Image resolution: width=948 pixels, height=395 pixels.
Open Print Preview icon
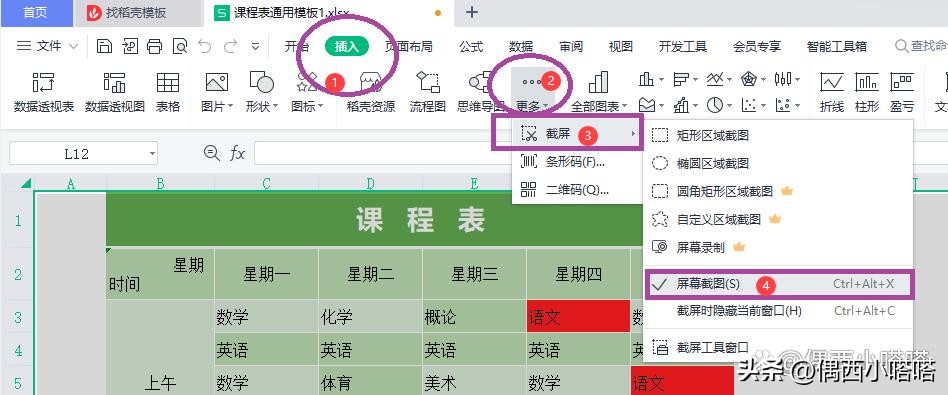point(180,46)
